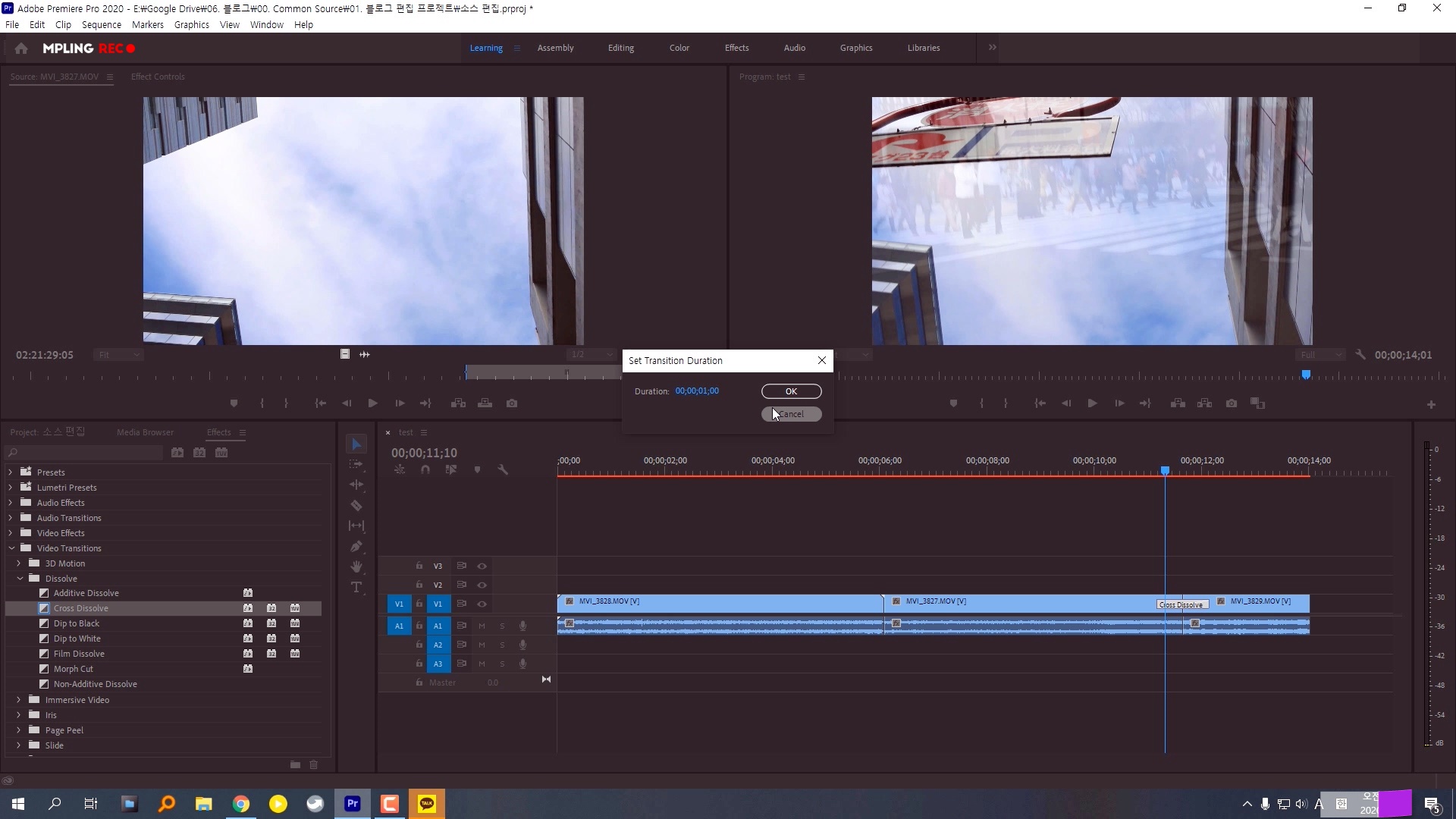Expand the 3D Motion transitions folder
This screenshot has width=1456, height=819.
pos(19,563)
